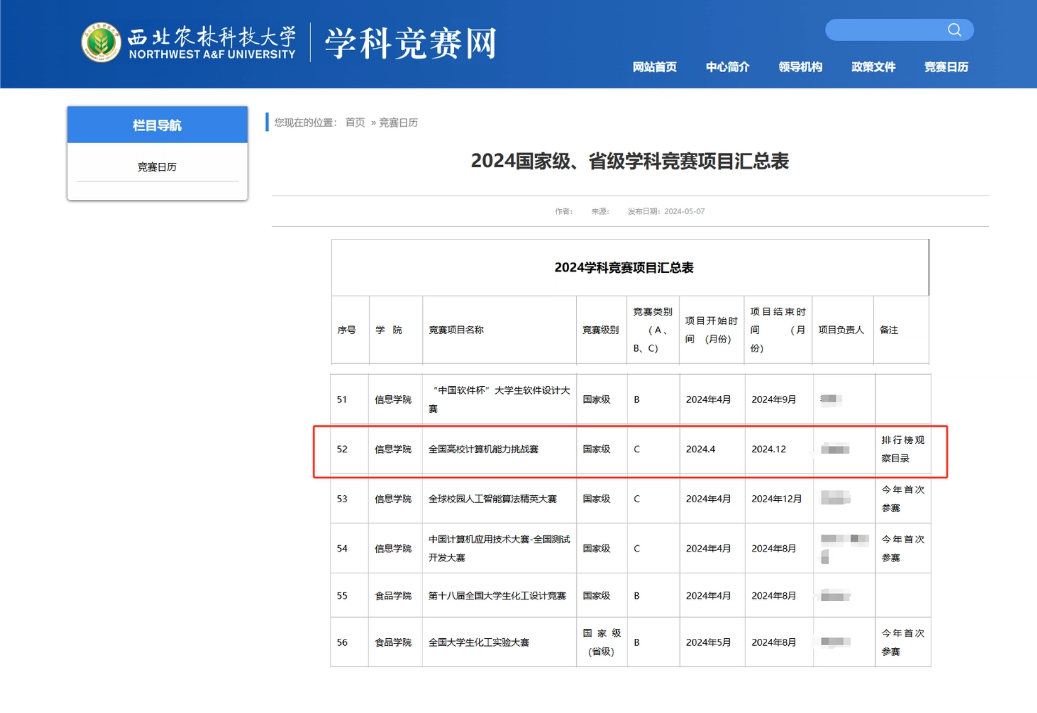Click the page title 2024国家级、省级学科竞赛项目汇总表
The width and height of the screenshot is (1037, 713).
[630, 161]
